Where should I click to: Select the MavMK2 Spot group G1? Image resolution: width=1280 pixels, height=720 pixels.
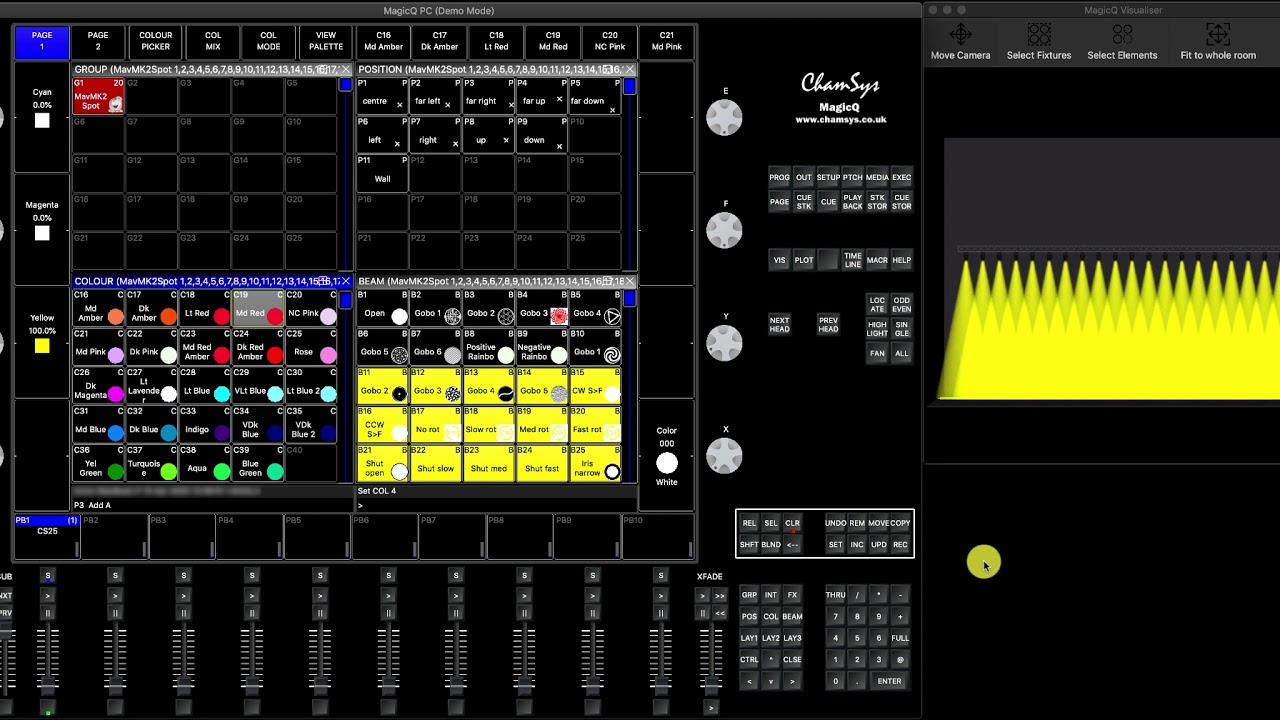98,96
